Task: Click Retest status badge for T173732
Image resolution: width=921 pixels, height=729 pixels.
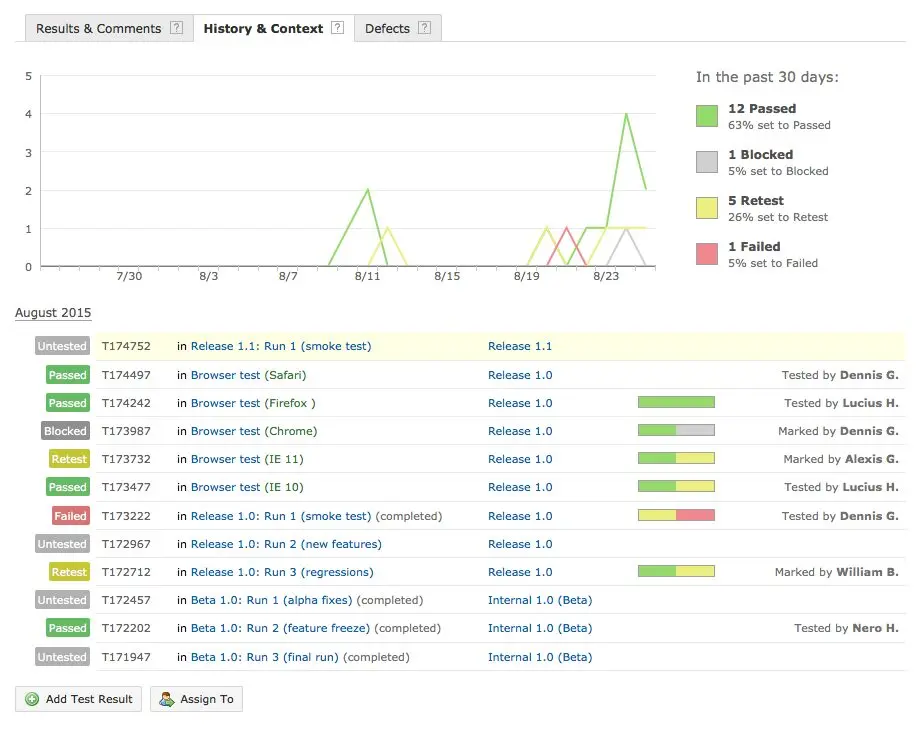Action: pos(69,459)
